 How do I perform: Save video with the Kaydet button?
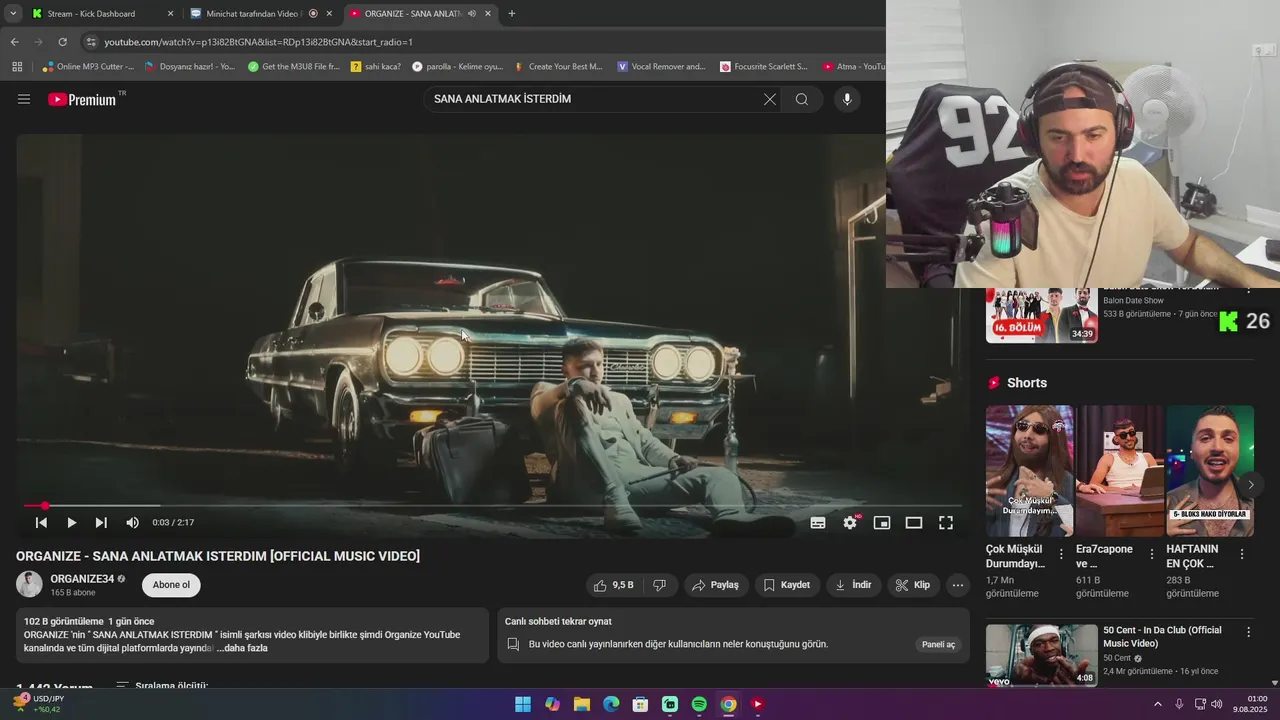click(787, 585)
